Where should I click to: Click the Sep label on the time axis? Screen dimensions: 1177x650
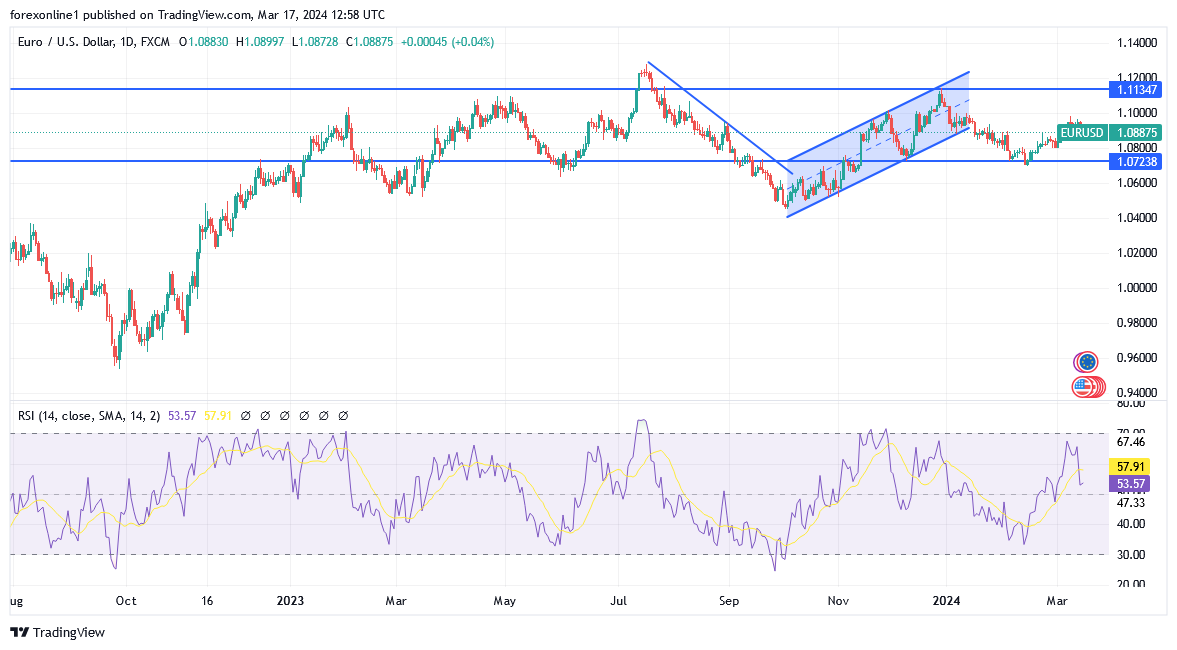(x=729, y=600)
